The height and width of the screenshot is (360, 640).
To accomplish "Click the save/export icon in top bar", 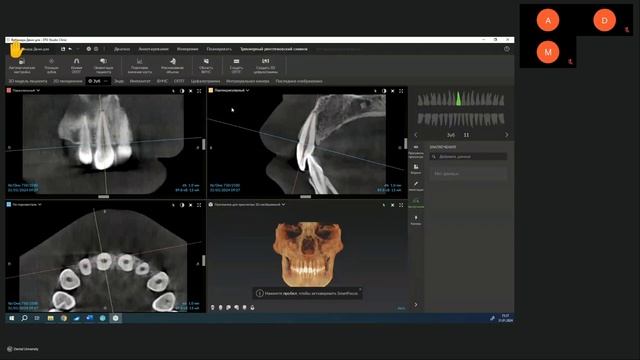I will click(x=63, y=49).
